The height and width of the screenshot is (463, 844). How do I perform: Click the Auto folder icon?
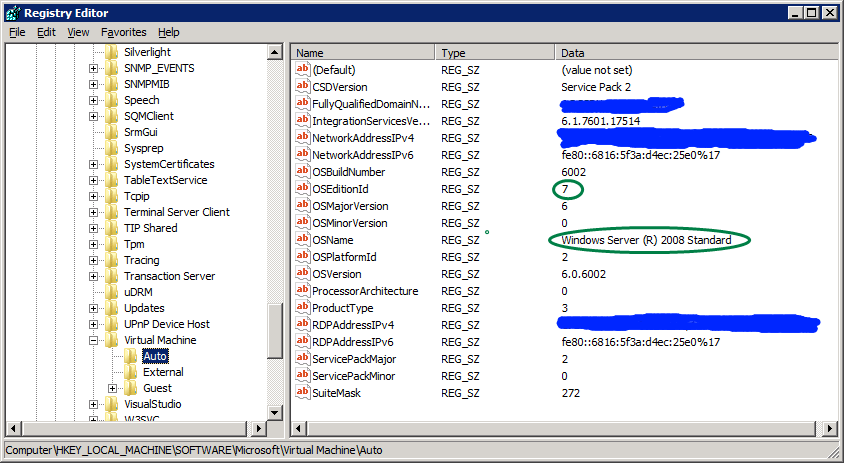click(130, 356)
